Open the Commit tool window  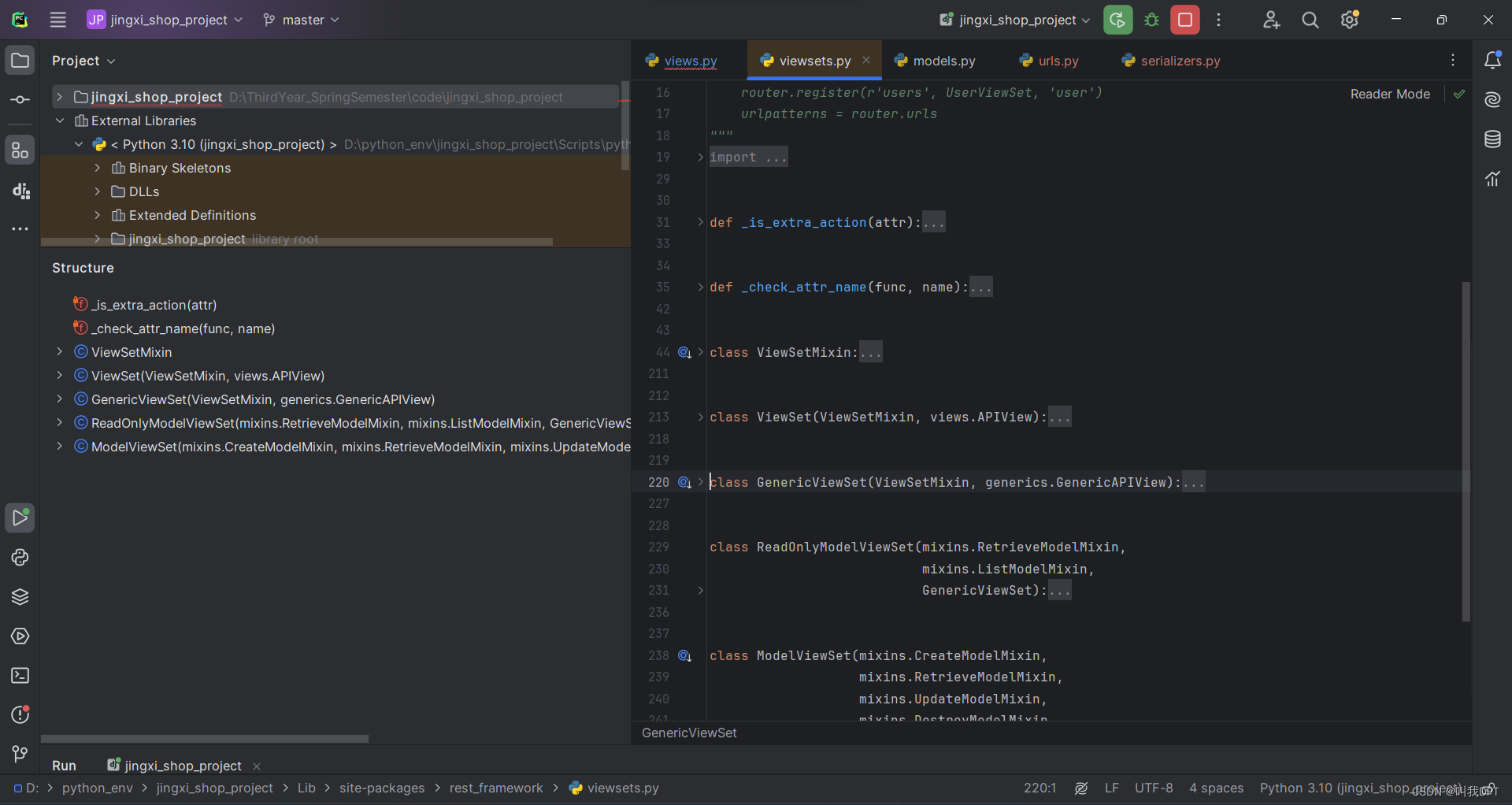click(x=20, y=100)
